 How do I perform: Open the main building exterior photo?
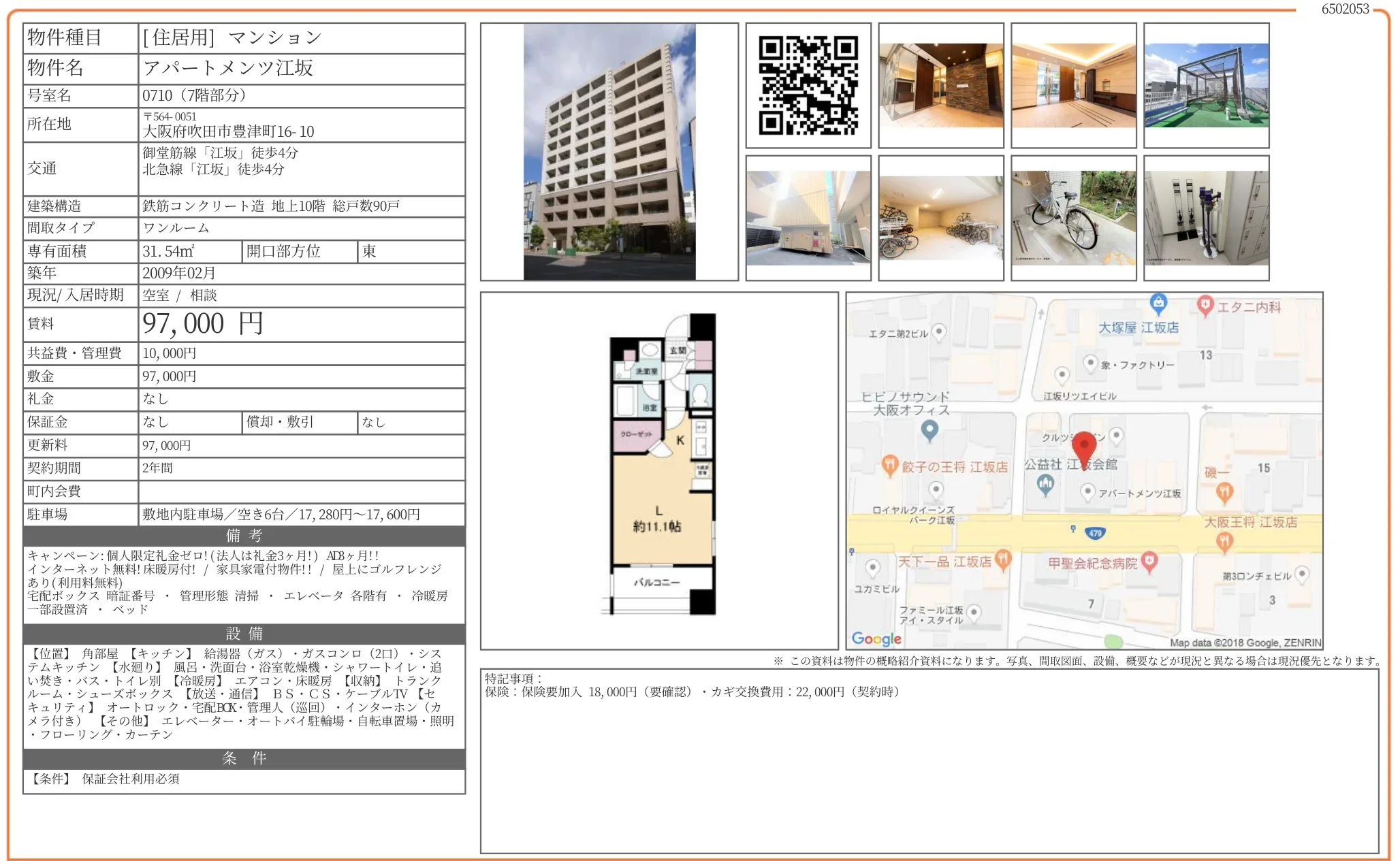pos(609,152)
